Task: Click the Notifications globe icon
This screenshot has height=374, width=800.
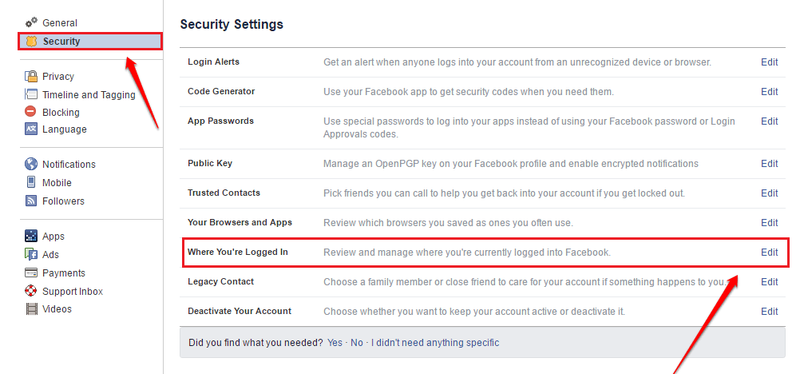Action: tap(32, 164)
